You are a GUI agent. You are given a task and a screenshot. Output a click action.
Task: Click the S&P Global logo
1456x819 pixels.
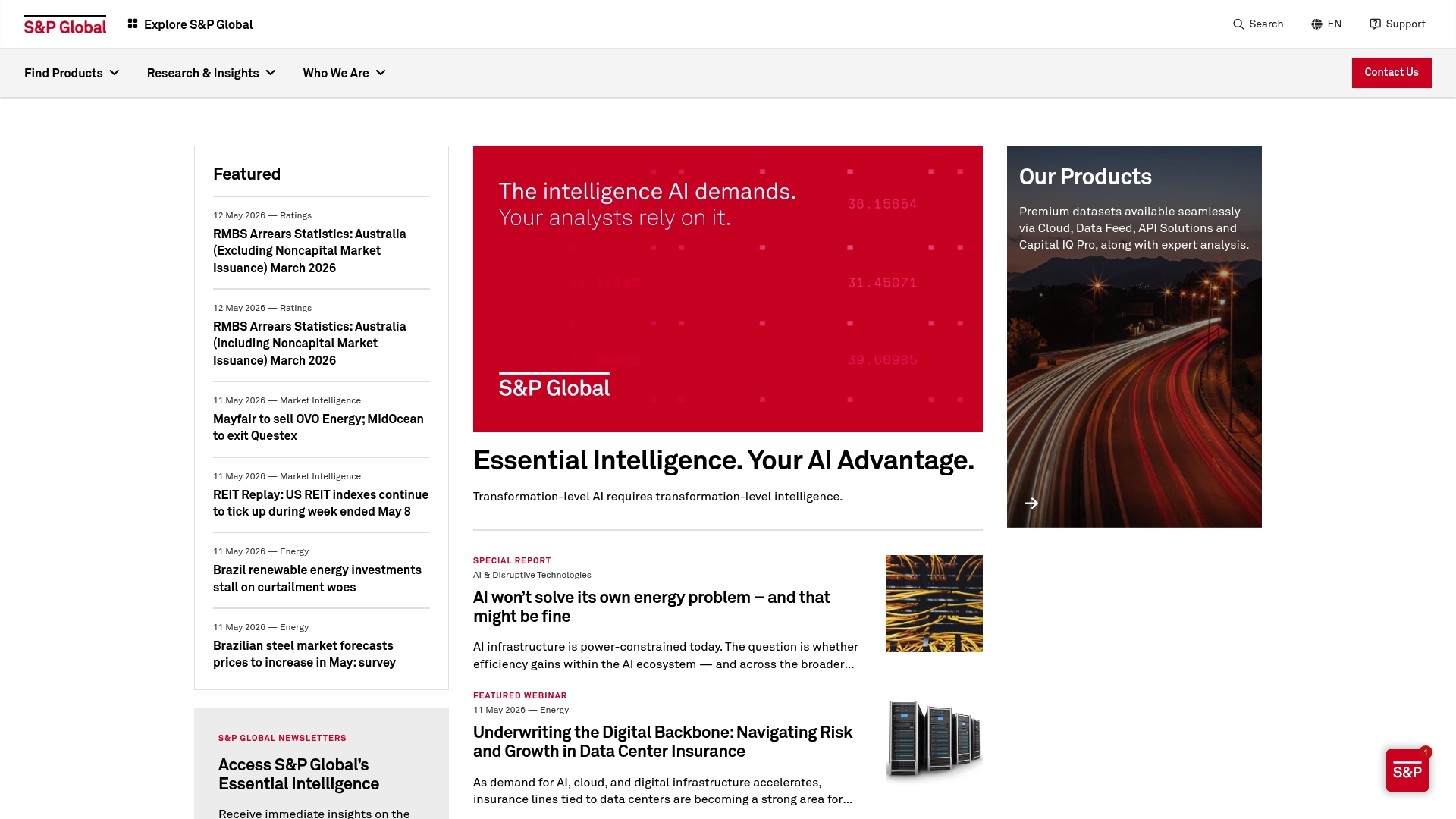(65, 25)
